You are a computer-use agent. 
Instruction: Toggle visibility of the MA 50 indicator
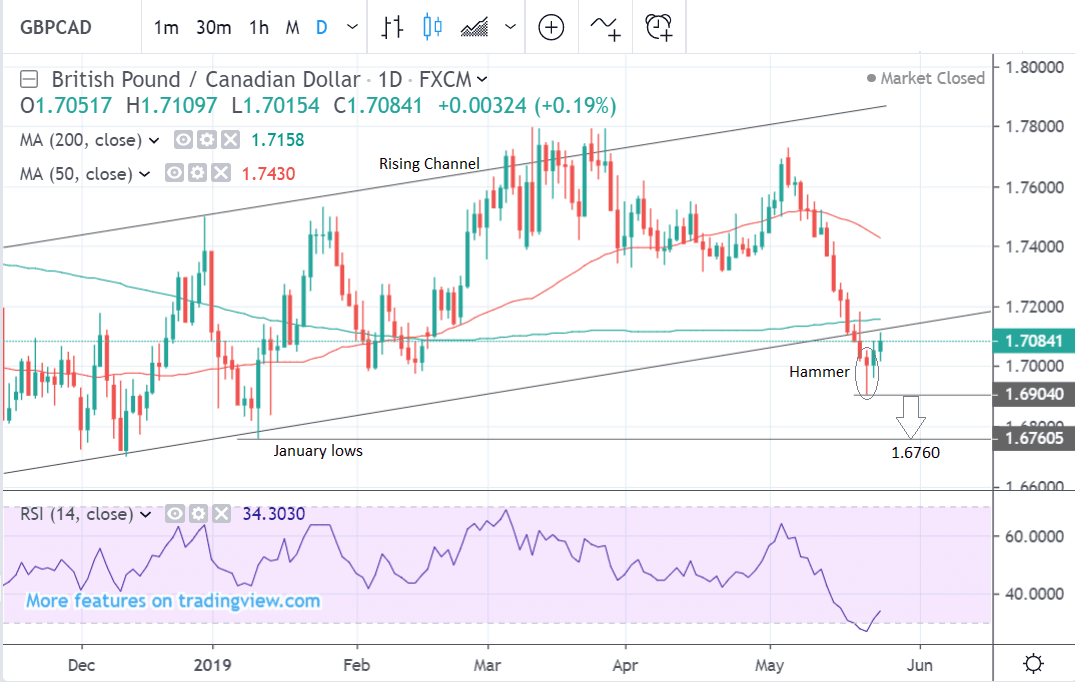tap(175, 174)
